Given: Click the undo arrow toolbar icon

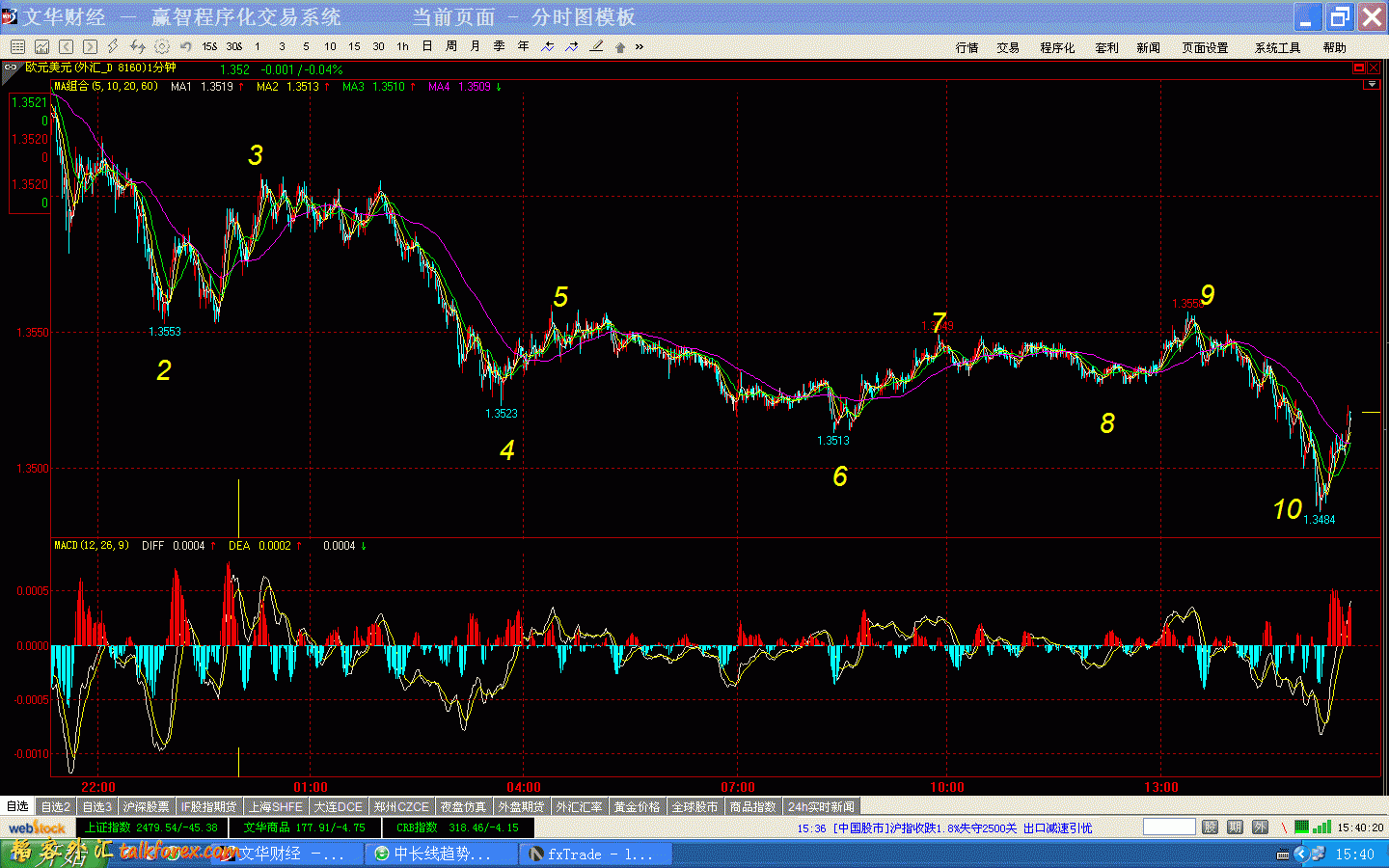Looking at the screenshot, I should tap(185, 46).
